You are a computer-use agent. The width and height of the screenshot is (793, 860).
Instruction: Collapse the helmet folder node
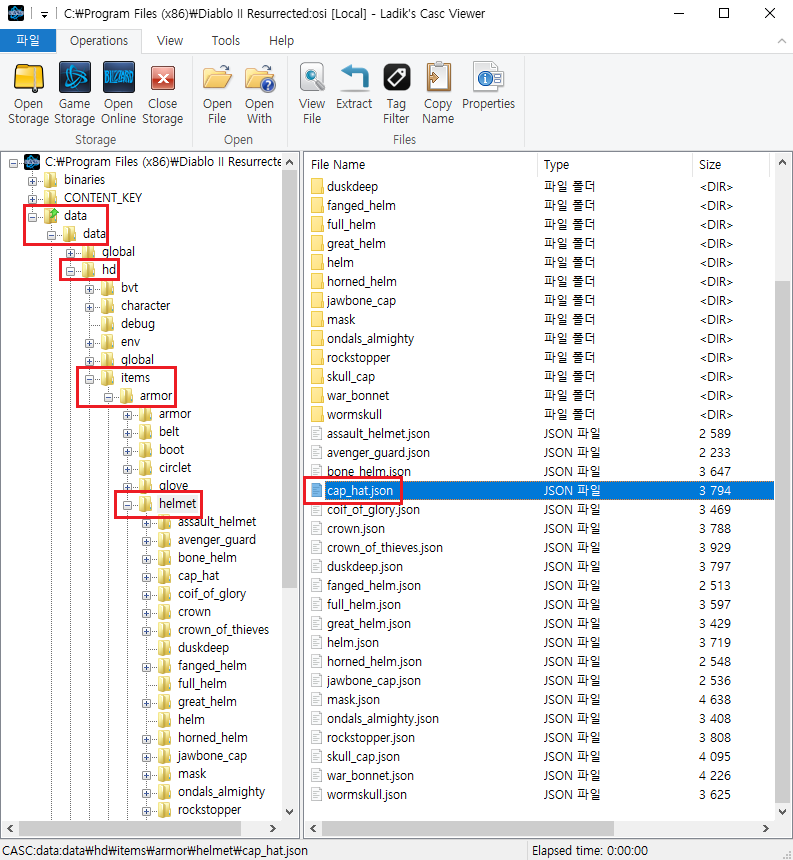pyautogui.click(x=127, y=505)
